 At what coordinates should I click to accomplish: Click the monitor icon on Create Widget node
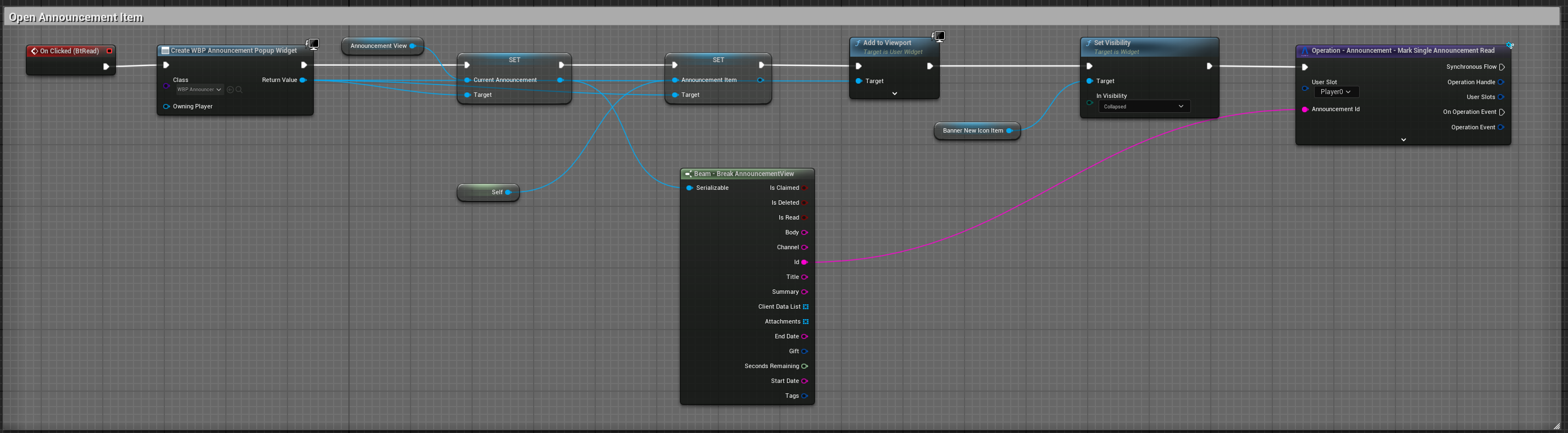(x=313, y=44)
